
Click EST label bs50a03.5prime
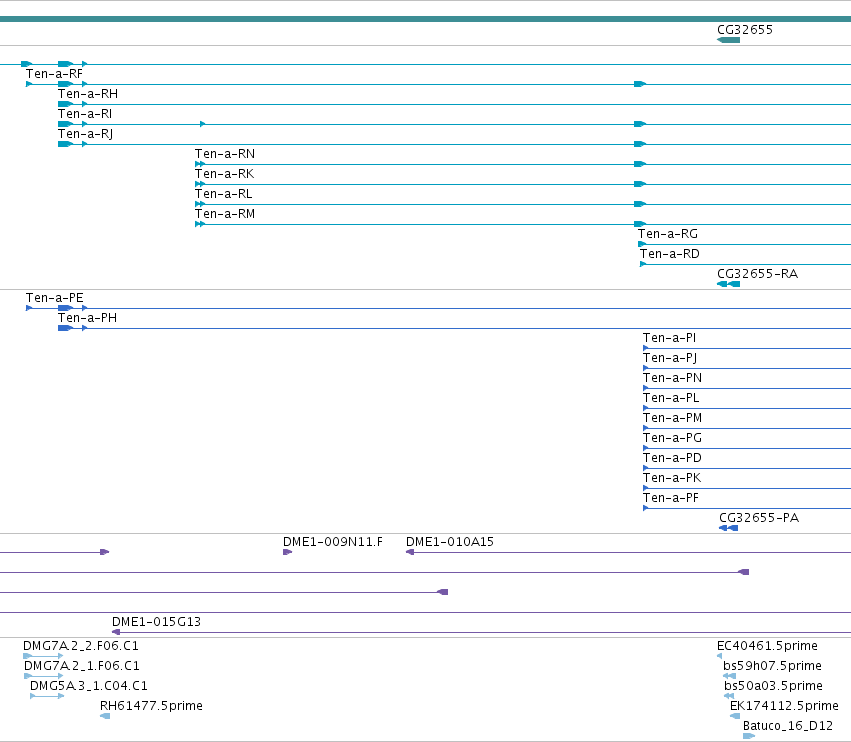(773, 687)
